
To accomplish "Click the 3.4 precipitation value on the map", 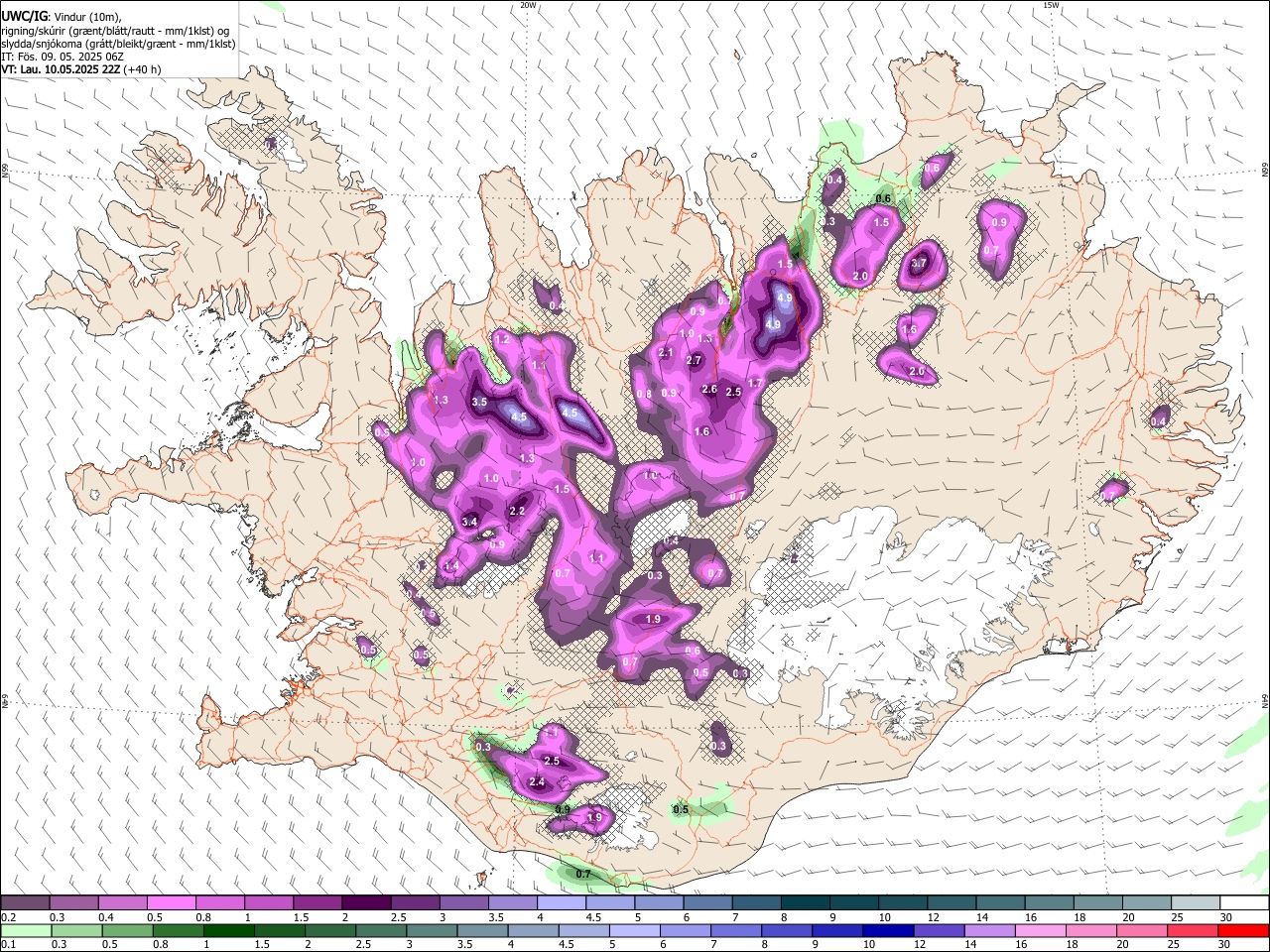I will point(470,522).
